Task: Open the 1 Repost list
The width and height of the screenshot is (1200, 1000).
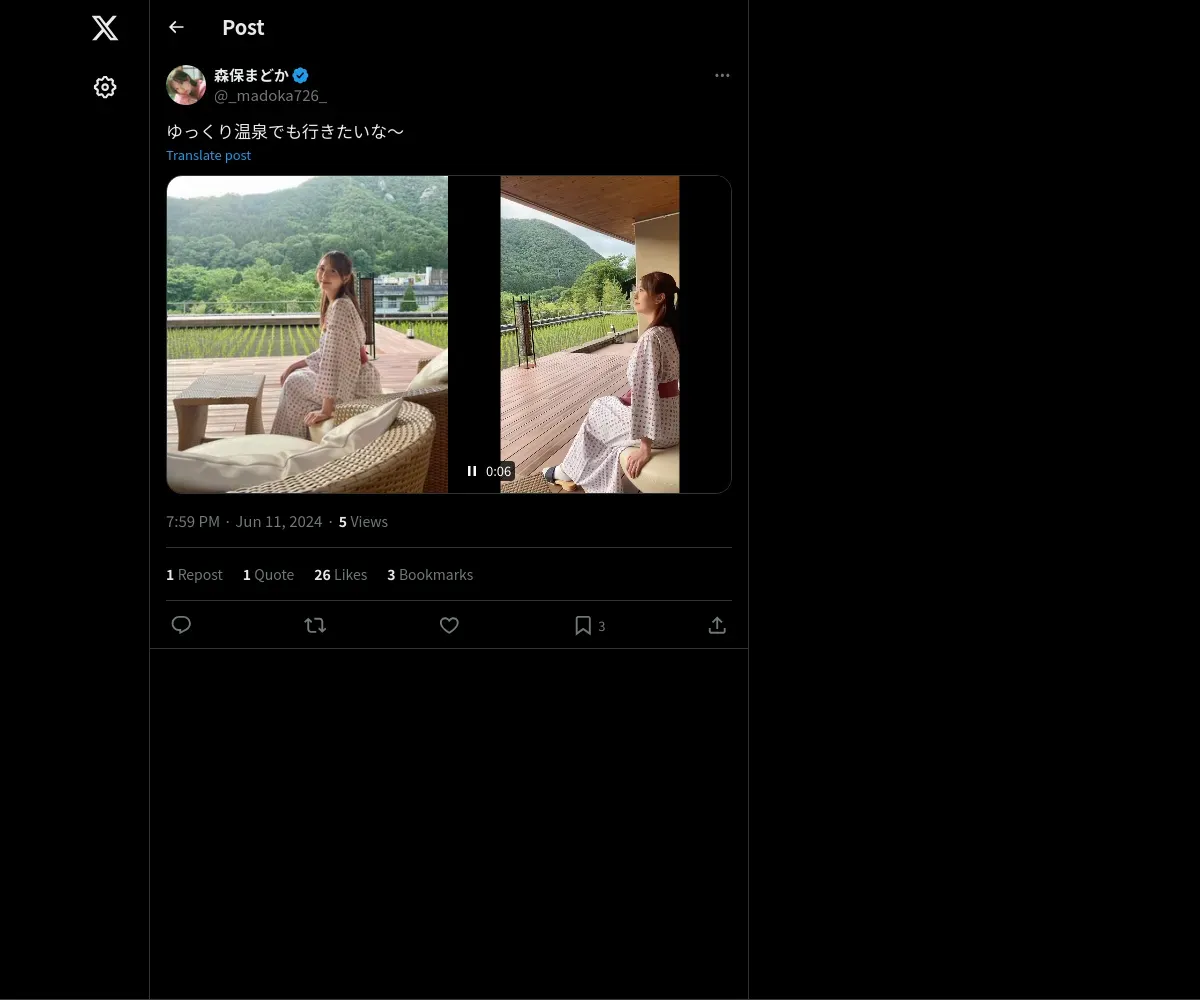Action: point(194,575)
